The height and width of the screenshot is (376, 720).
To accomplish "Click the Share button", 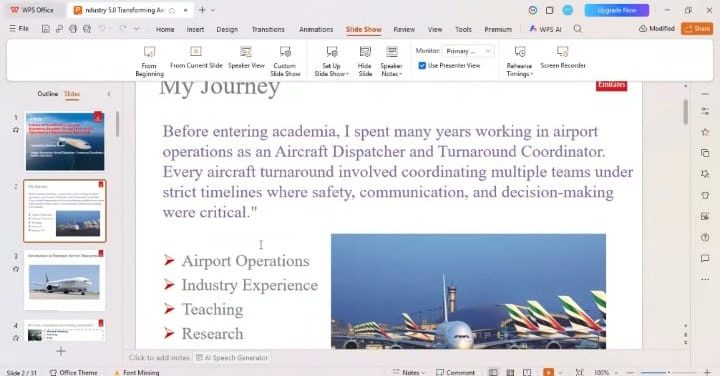I will pos(697,28).
